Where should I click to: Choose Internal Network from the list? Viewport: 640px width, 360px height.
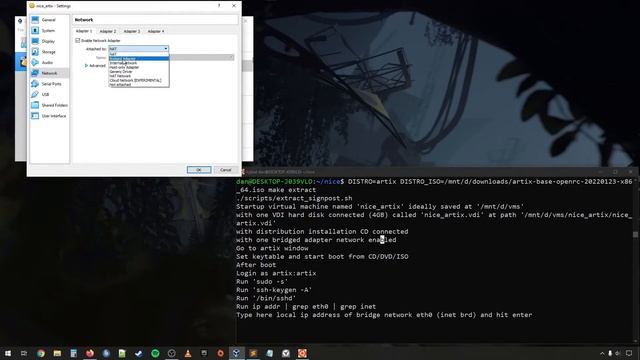tap(139, 63)
